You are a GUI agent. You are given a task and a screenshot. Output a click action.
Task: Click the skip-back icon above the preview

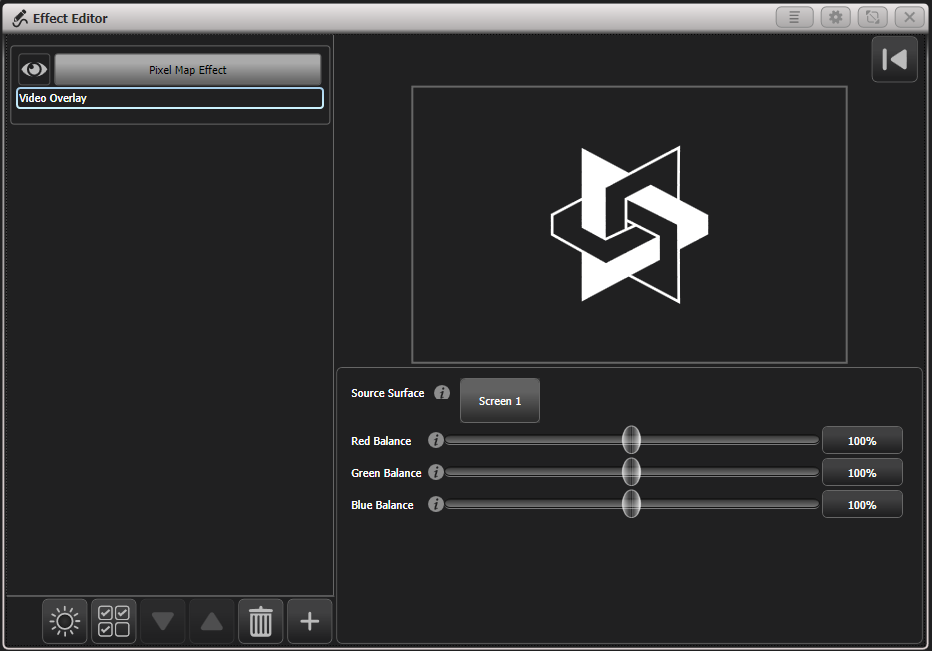(894, 58)
